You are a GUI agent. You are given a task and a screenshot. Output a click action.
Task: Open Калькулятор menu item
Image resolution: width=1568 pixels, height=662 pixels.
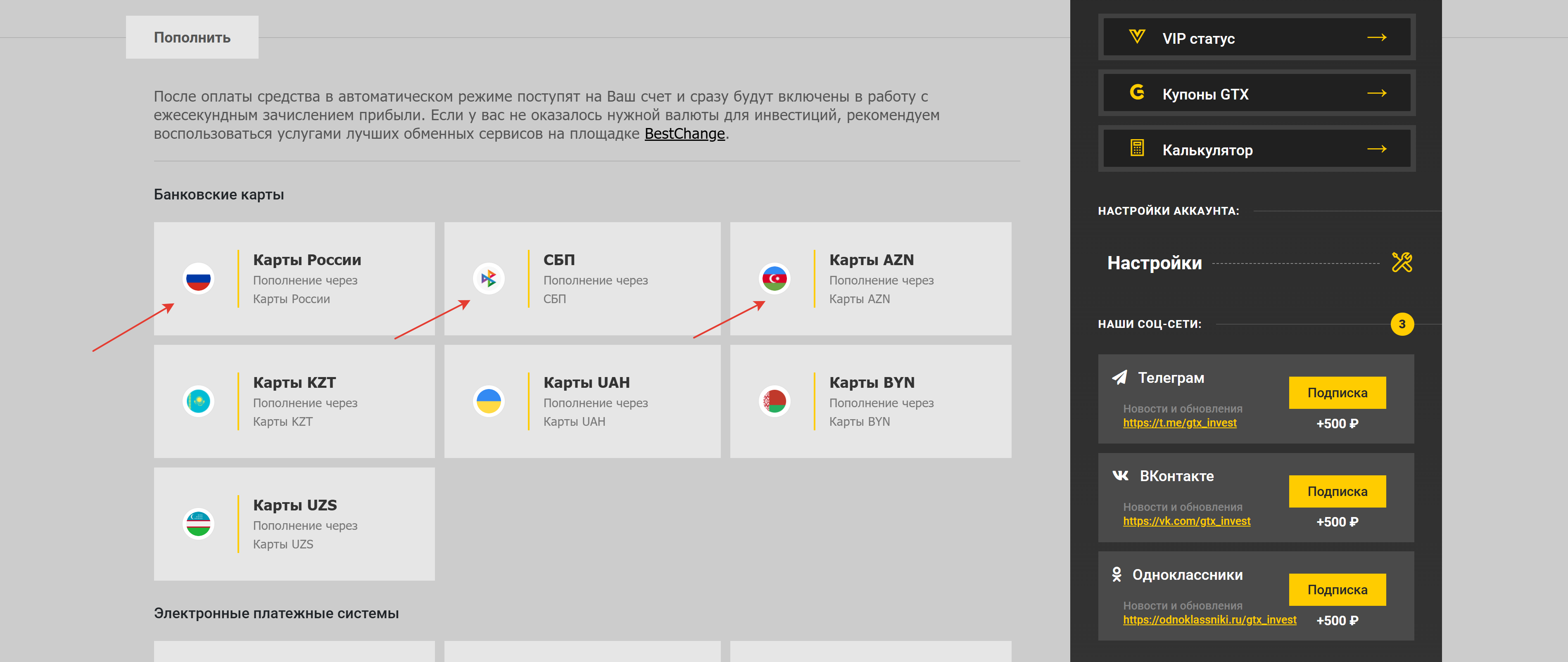pos(1257,149)
